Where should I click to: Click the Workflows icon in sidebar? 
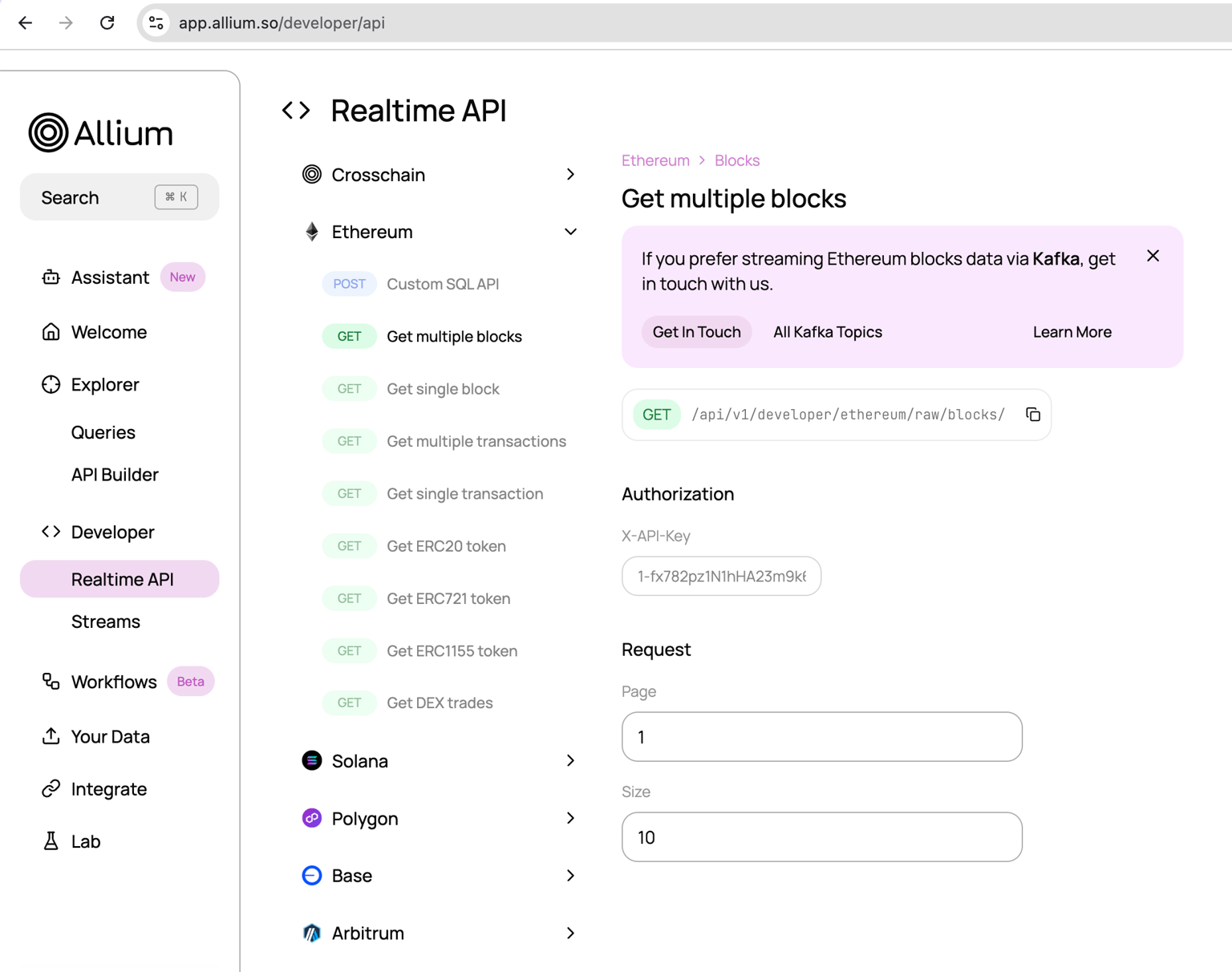click(51, 681)
